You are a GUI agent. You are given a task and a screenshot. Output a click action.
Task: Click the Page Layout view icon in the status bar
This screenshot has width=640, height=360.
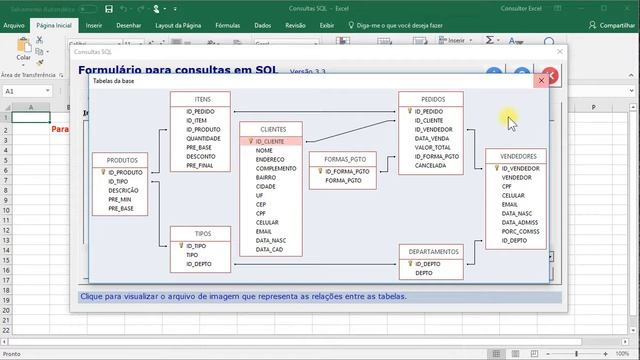[516, 354]
